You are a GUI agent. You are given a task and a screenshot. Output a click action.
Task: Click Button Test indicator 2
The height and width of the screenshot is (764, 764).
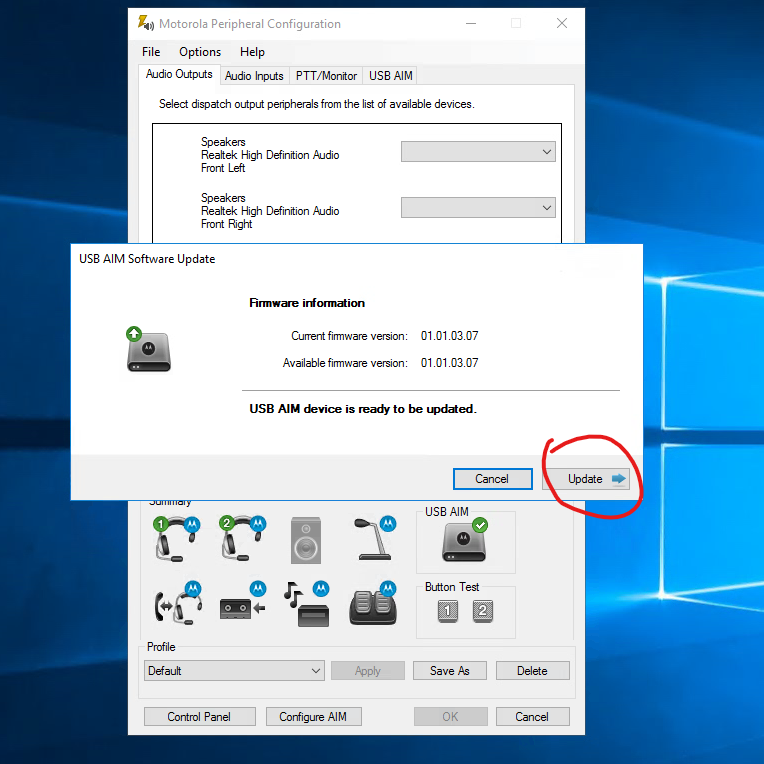(482, 611)
